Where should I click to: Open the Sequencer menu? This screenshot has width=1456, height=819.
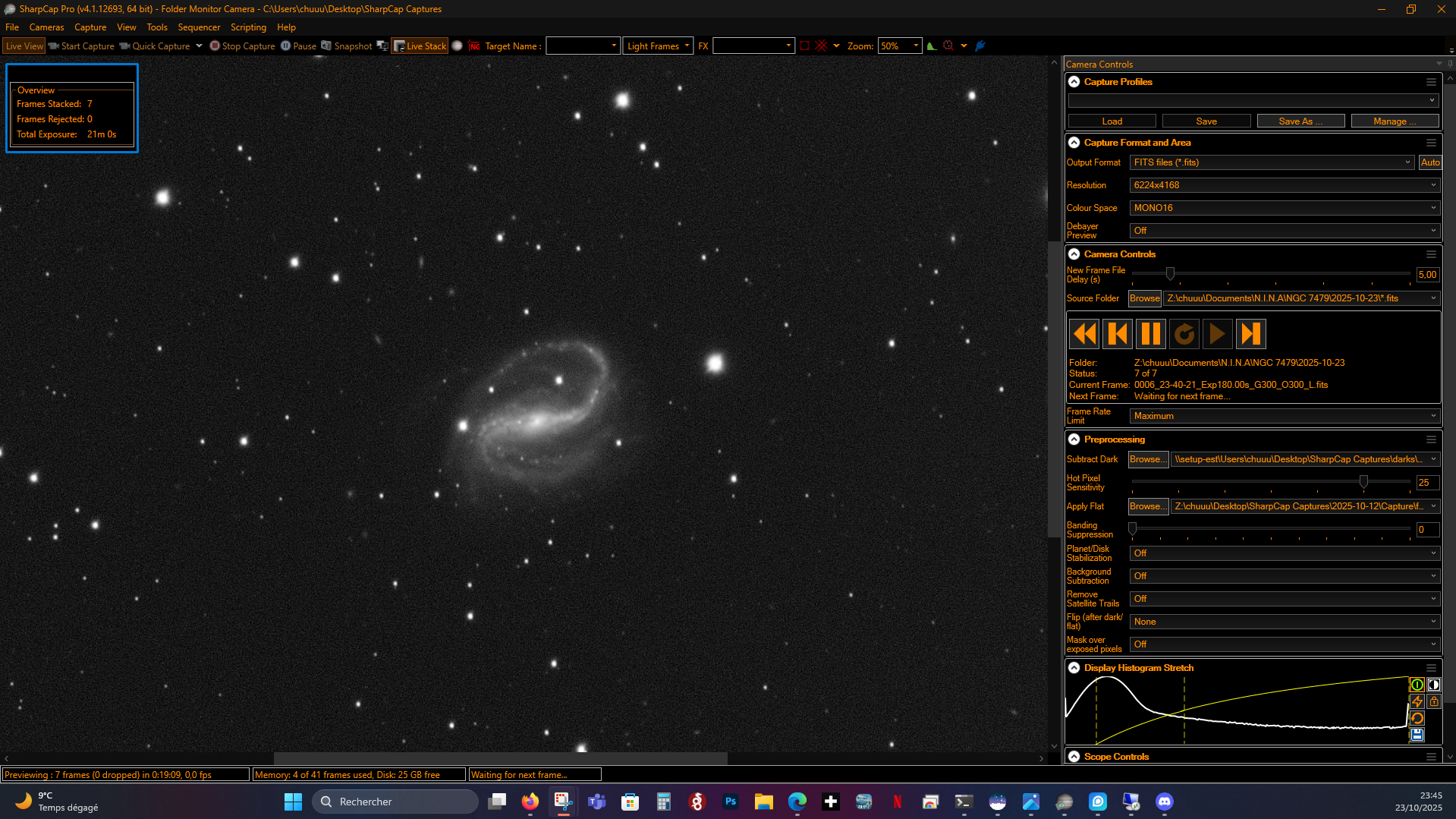(x=199, y=27)
